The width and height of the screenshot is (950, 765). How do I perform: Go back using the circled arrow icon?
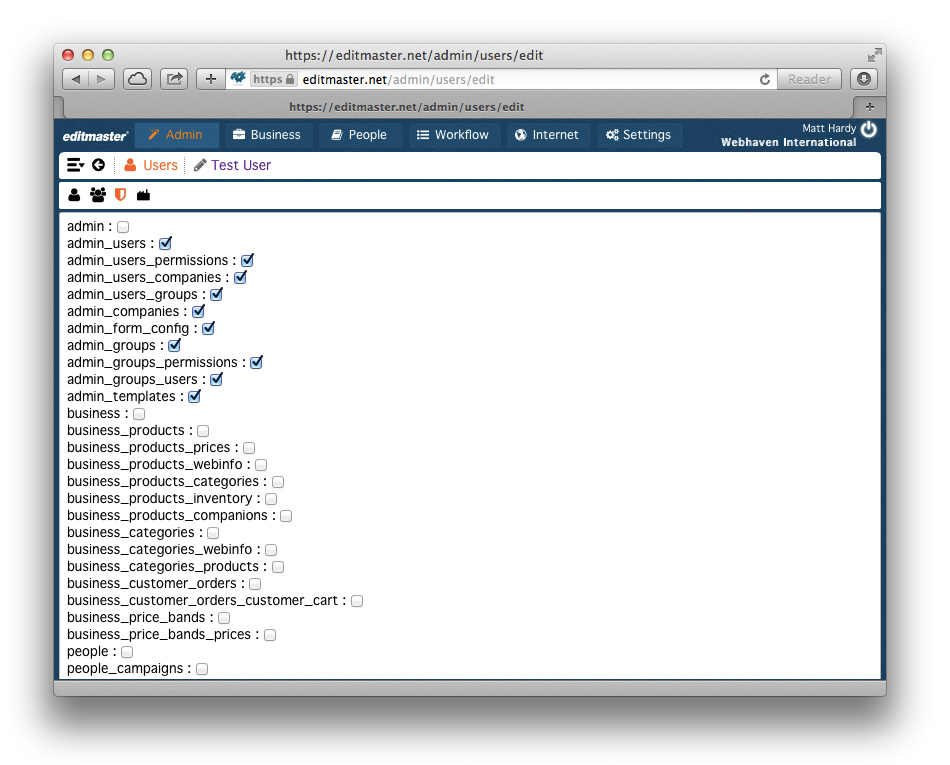[98, 165]
